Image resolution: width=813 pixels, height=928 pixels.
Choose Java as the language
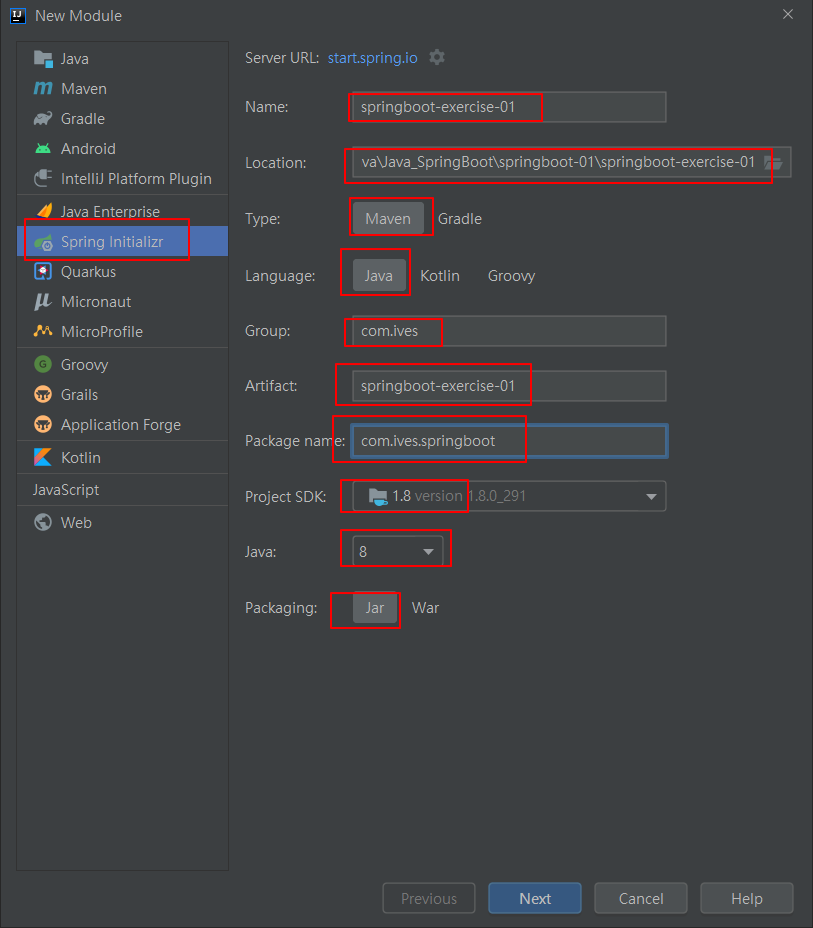point(379,275)
